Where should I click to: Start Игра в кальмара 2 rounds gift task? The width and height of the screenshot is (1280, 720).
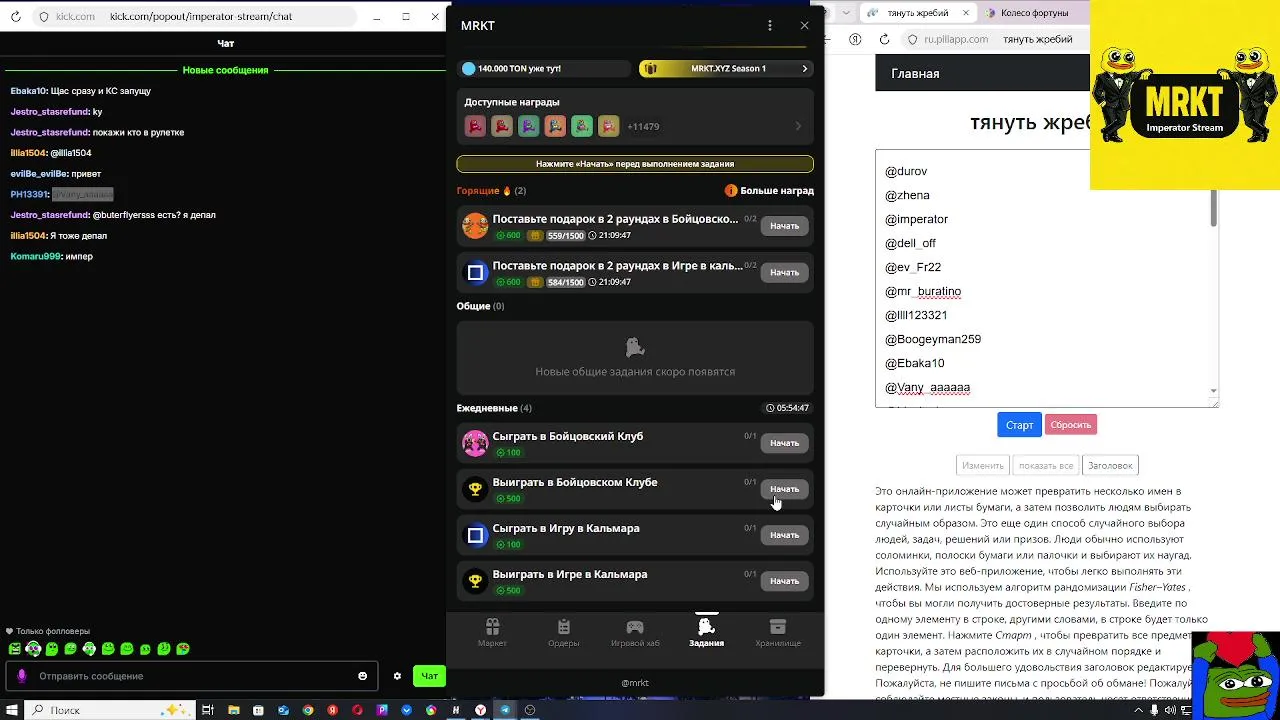[x=784, y=272]
